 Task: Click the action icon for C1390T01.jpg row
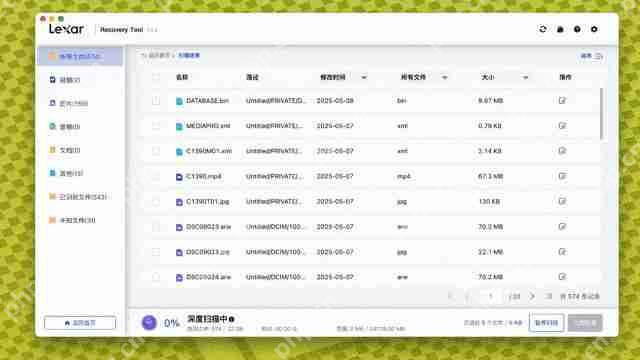[562, 201]
